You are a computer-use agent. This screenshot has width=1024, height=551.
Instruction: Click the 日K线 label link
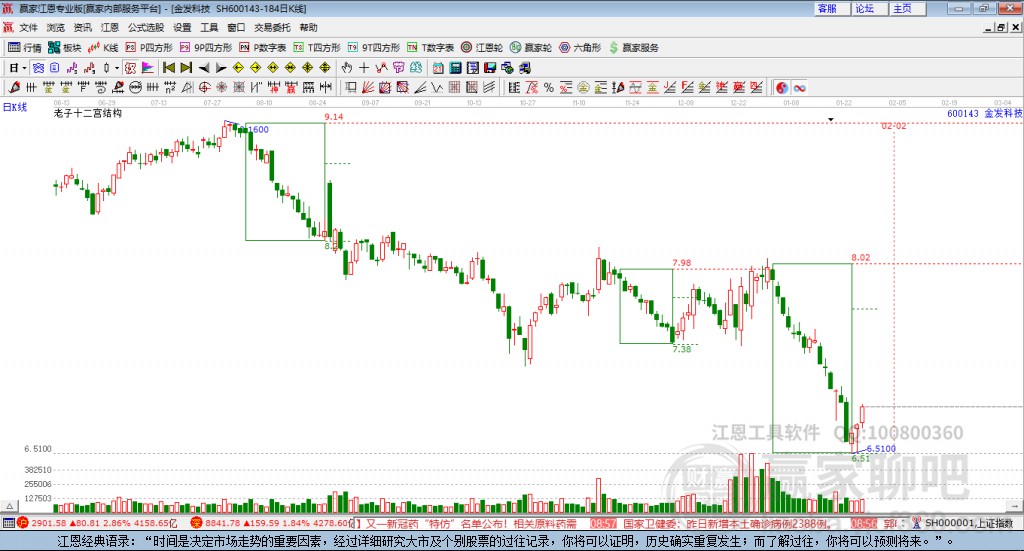(14, 107)
